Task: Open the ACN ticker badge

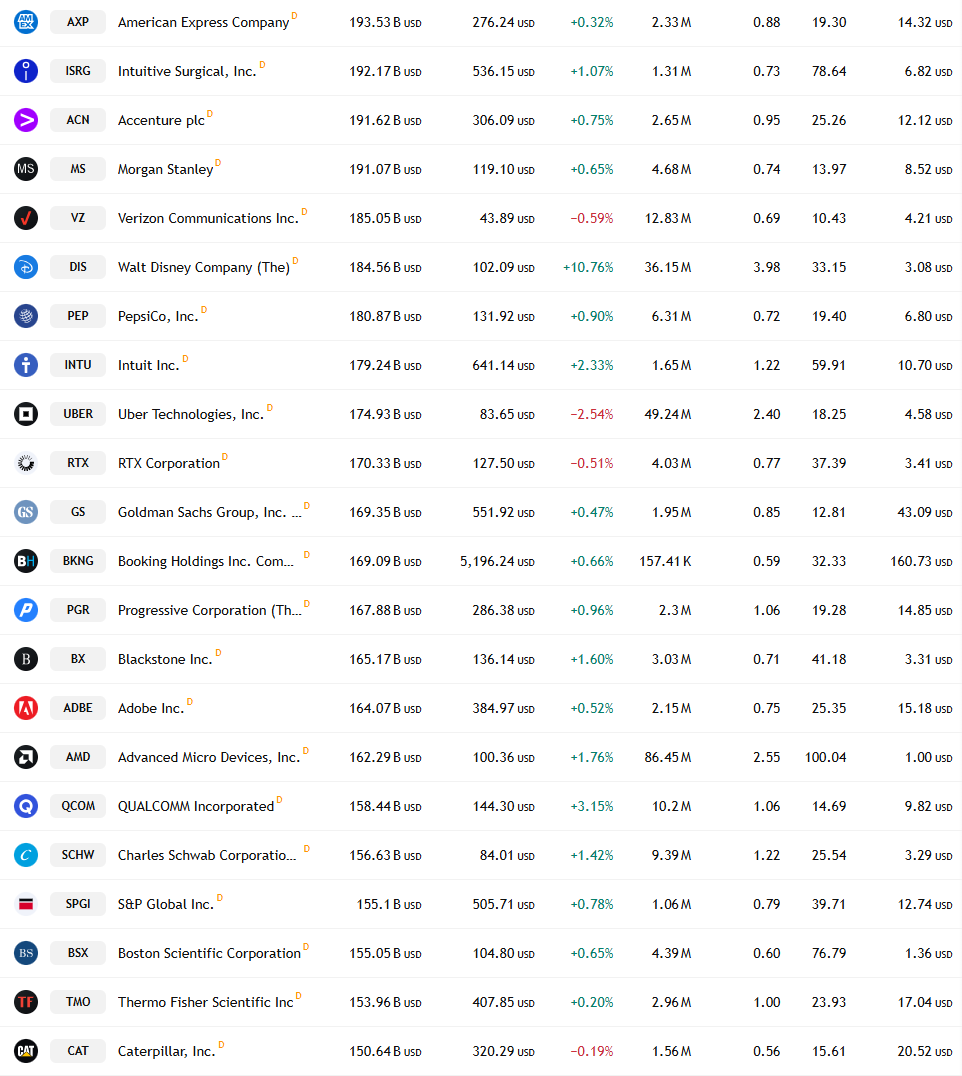Action: [x=78, y=120]
